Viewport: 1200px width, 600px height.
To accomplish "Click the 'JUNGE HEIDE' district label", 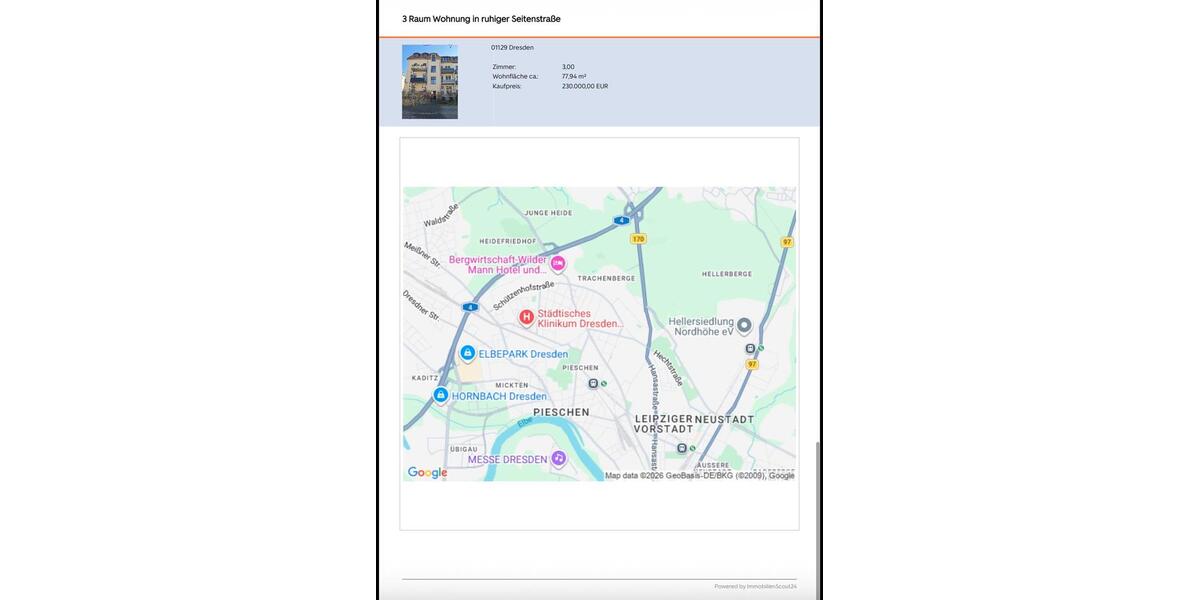I will (549, 213).
